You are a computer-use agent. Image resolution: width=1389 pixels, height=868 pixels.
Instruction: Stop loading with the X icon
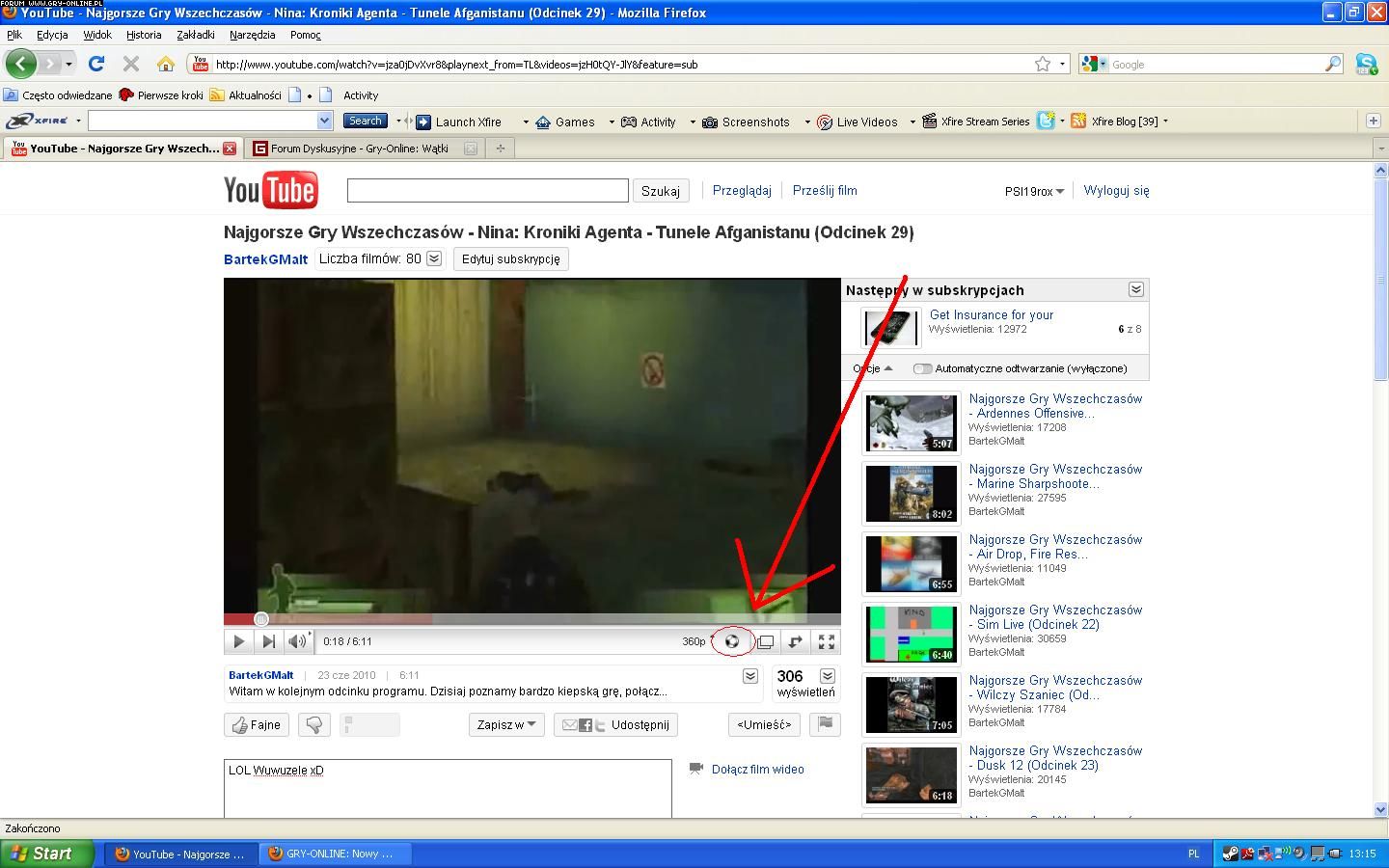[131, 64]
